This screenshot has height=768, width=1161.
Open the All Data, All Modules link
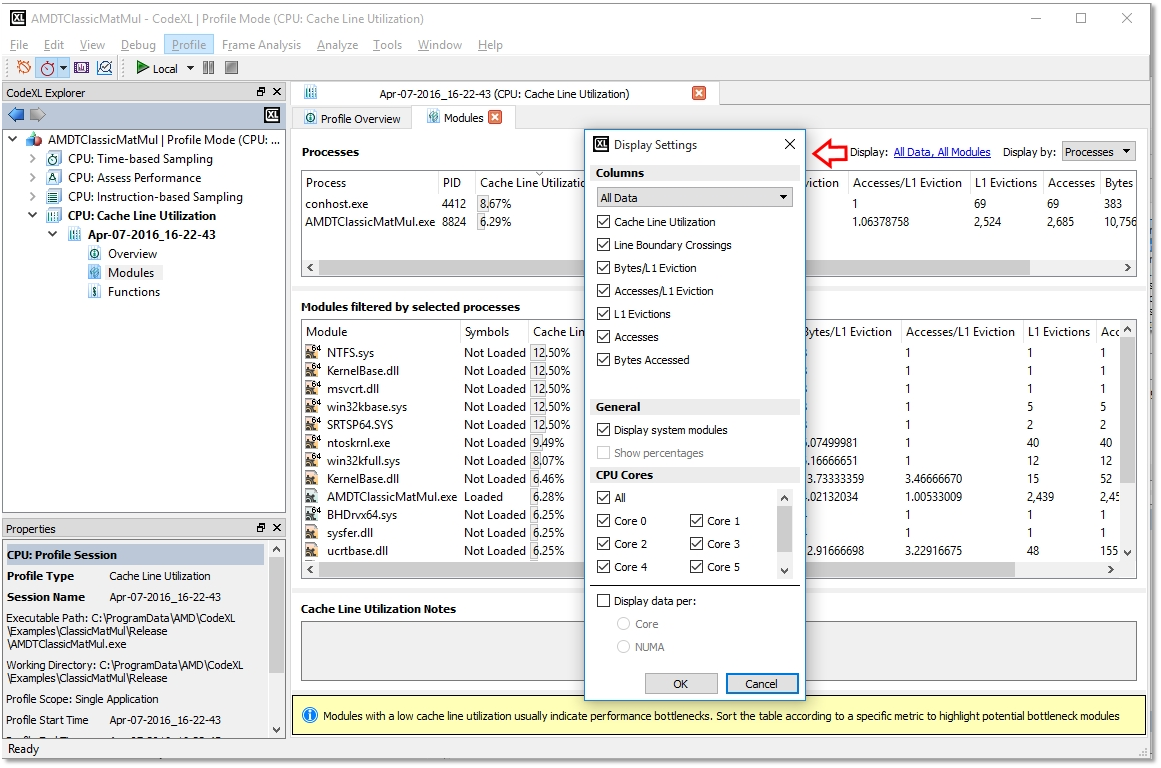(x=942, y=152)
